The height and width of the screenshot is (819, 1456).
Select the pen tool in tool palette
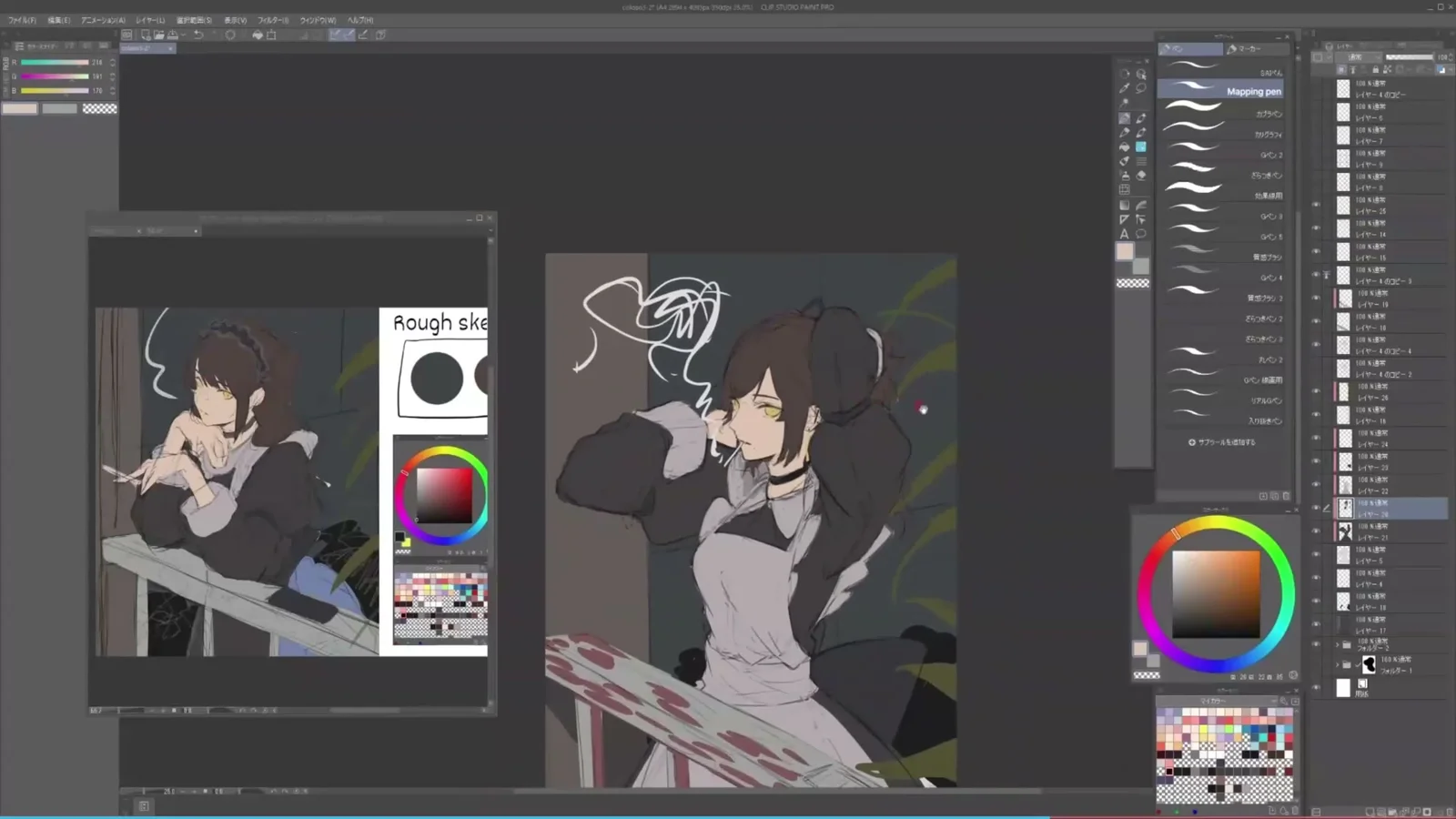pyautogui.click(x=1125, y=117)
